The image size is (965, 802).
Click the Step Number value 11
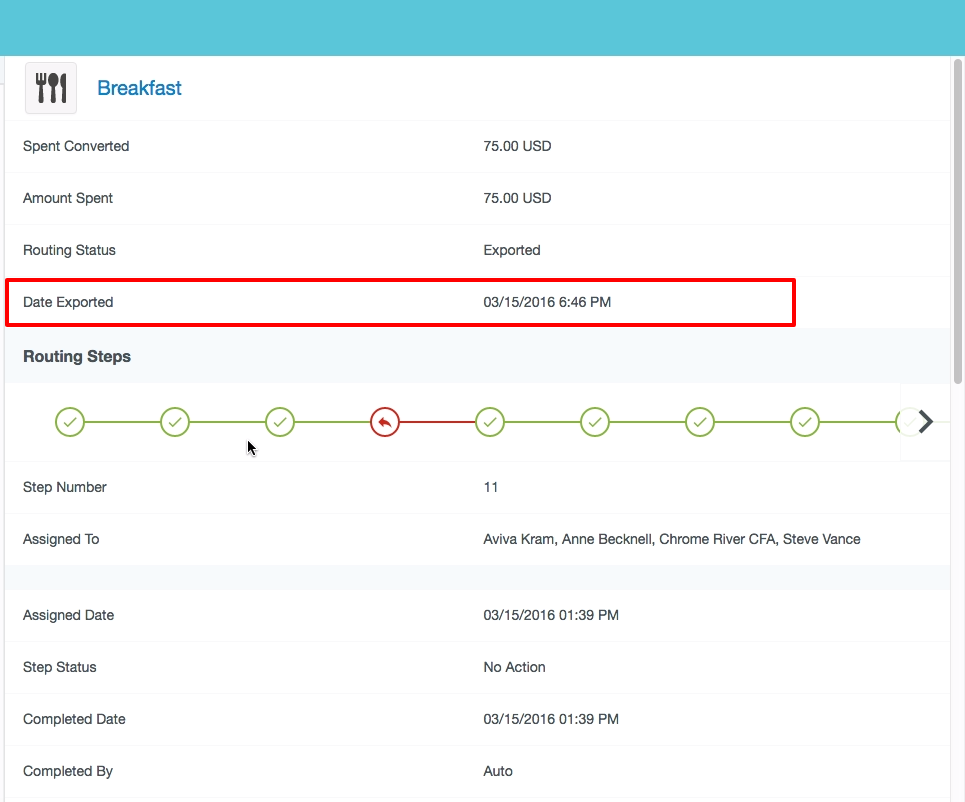click(x=490, y=487)
